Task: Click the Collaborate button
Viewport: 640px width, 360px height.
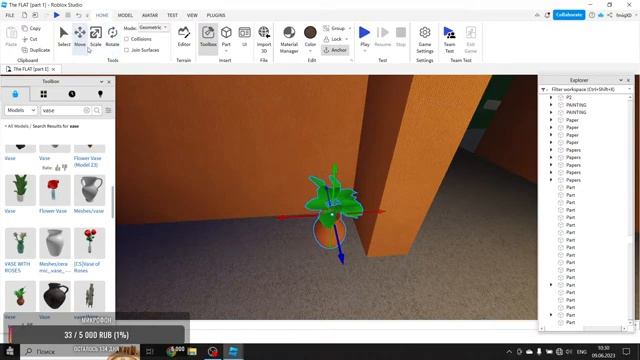Action: click(569, 15)
